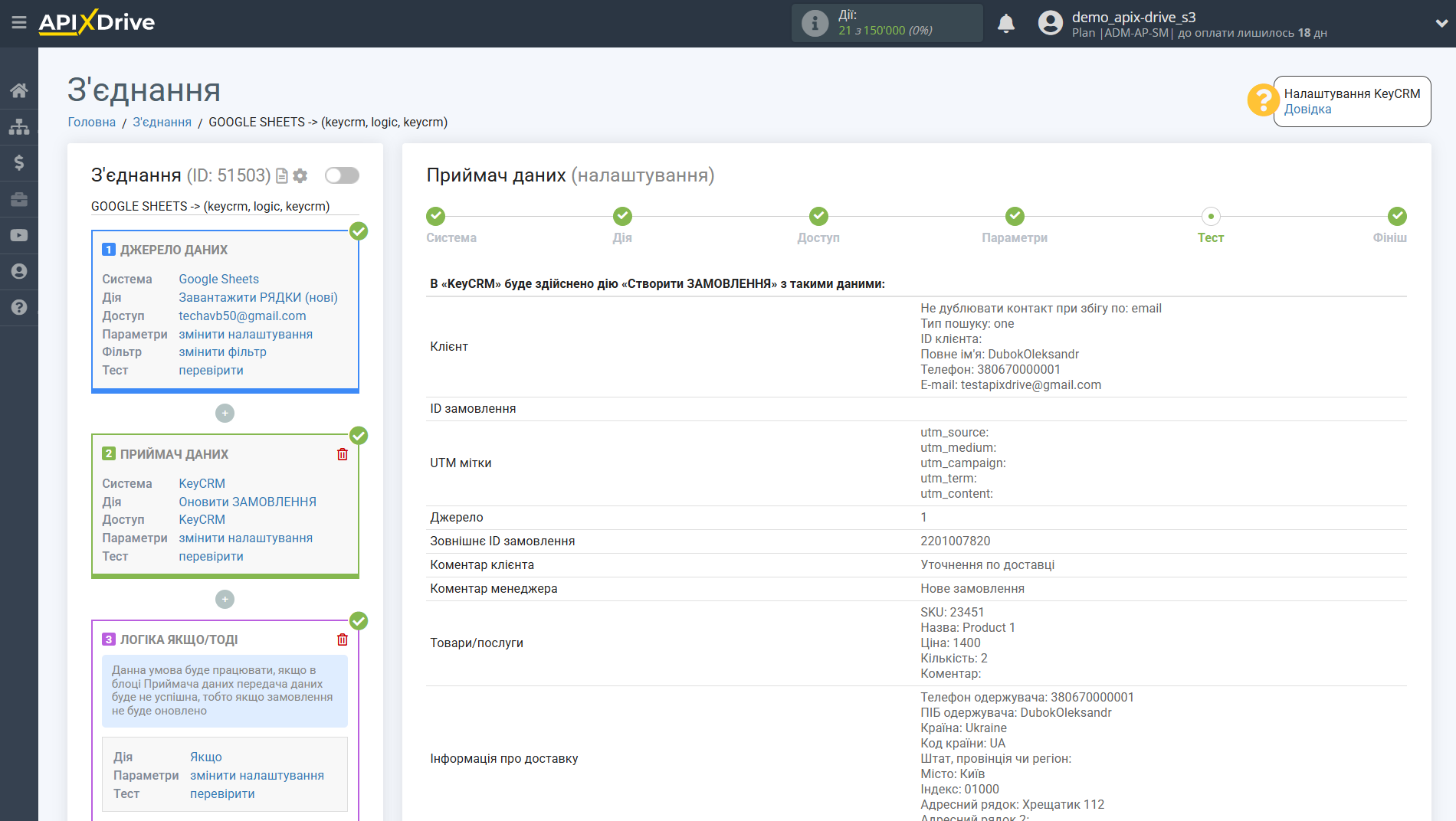Click the UTM мітки row label
Viewport: 1456px width, 821px height.
pos(461,463)
